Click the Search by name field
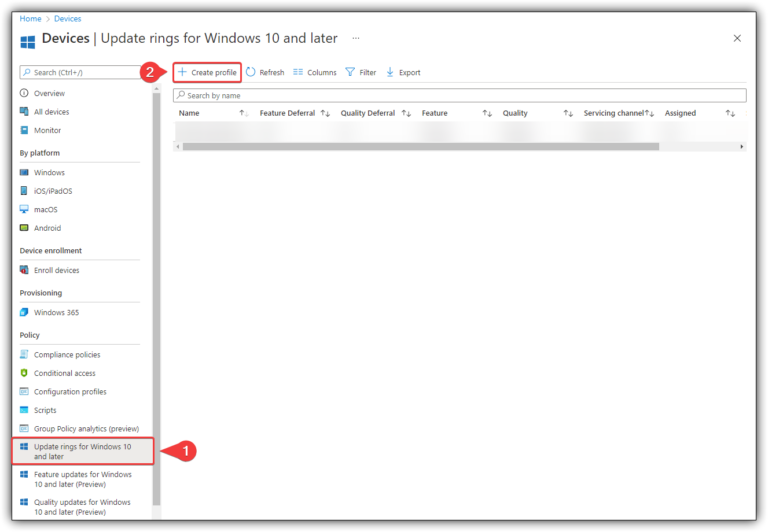The image size is (768, 532). point(460,95)
